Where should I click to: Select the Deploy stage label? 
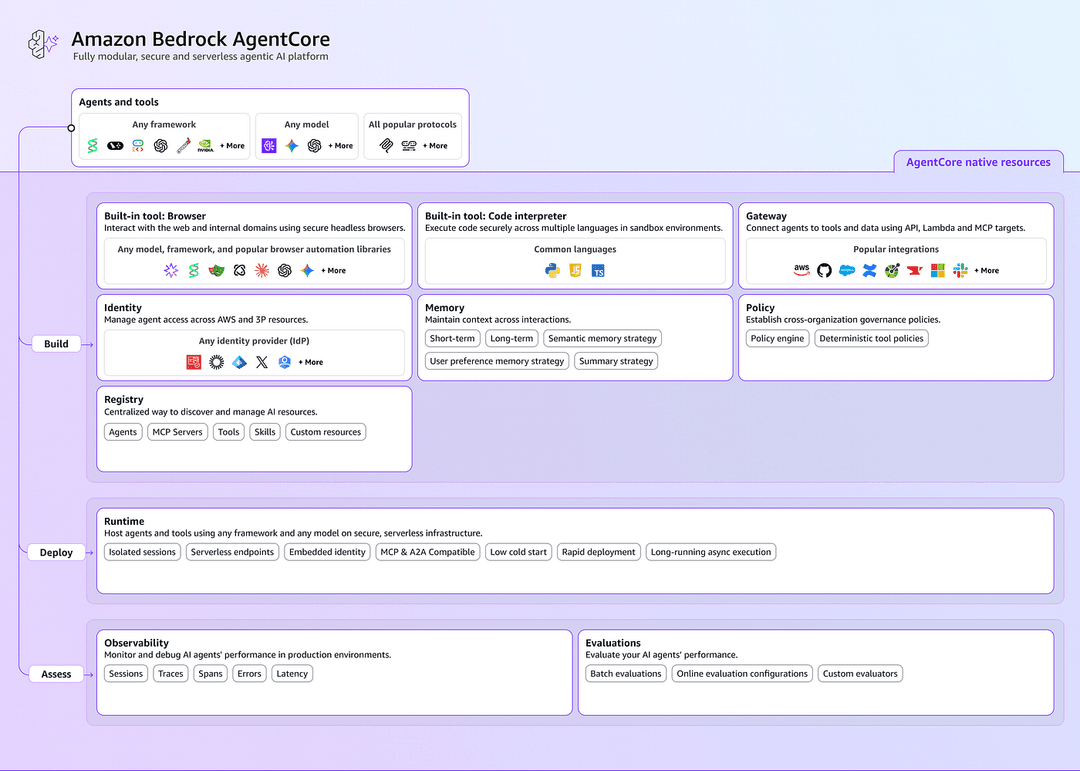coord(56,553)
